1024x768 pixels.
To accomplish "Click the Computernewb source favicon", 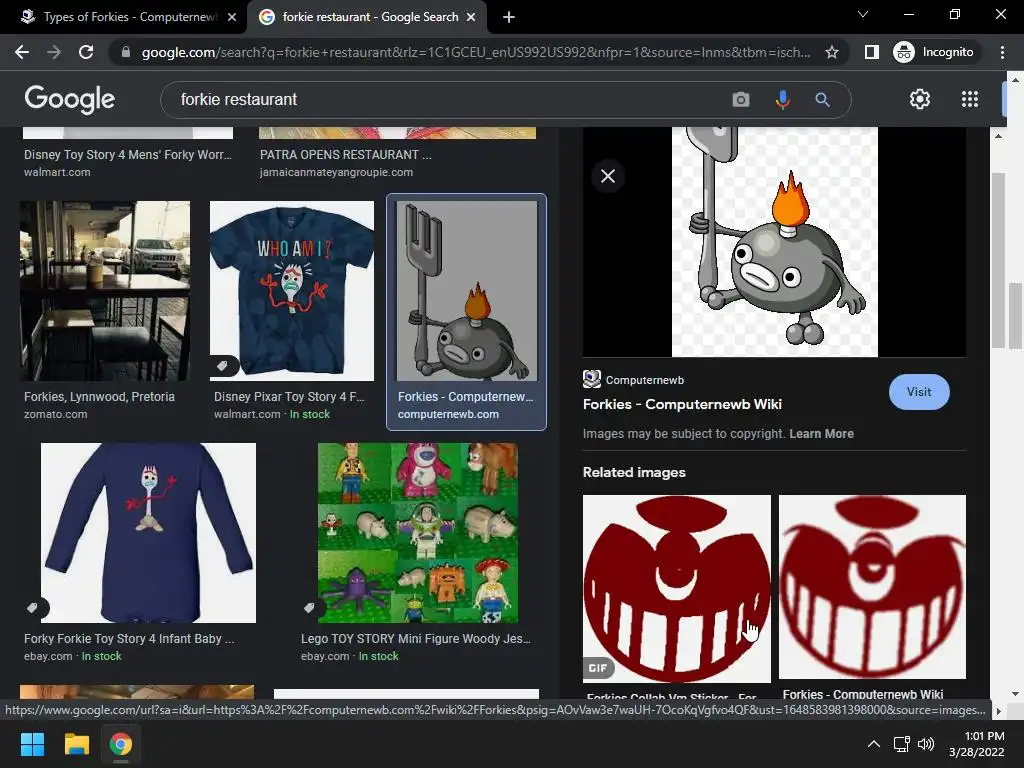I will 592,379.
